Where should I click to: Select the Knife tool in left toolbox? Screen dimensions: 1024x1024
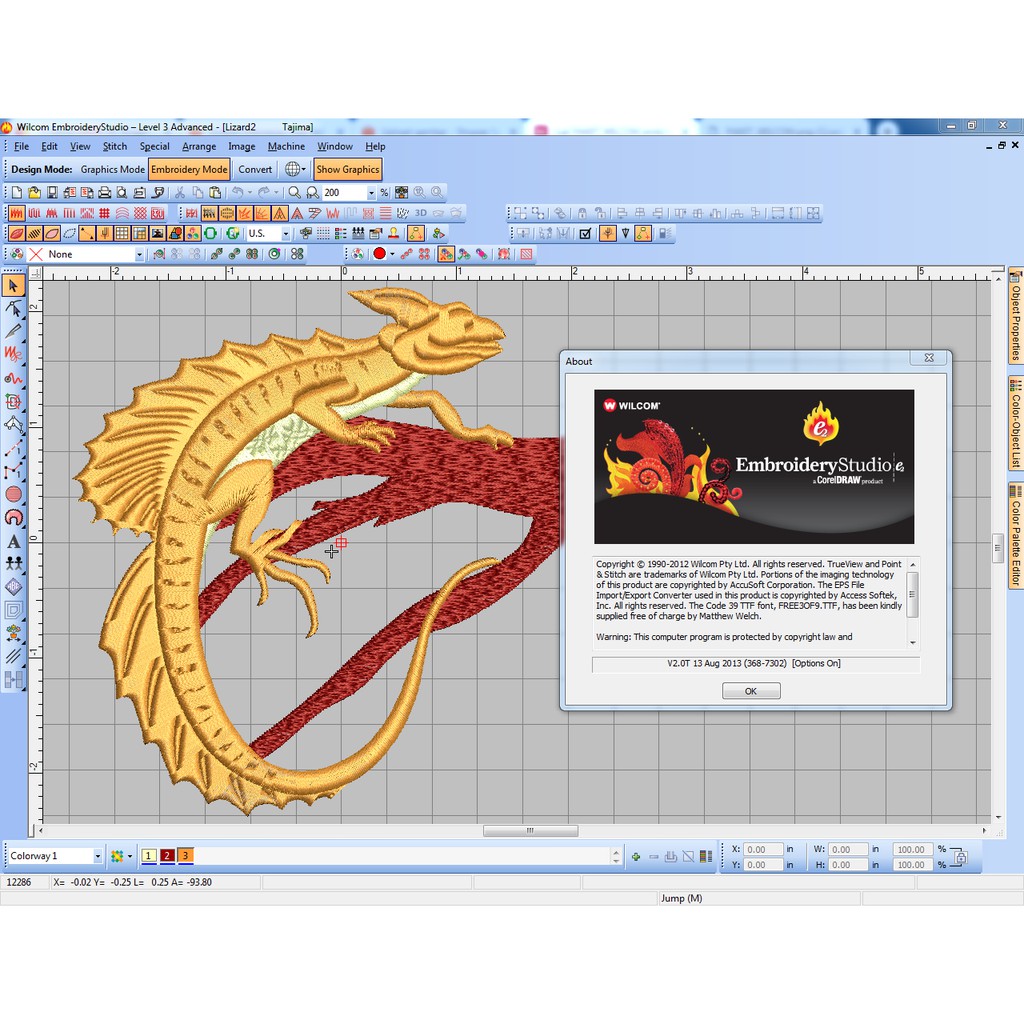coord(14,331)
